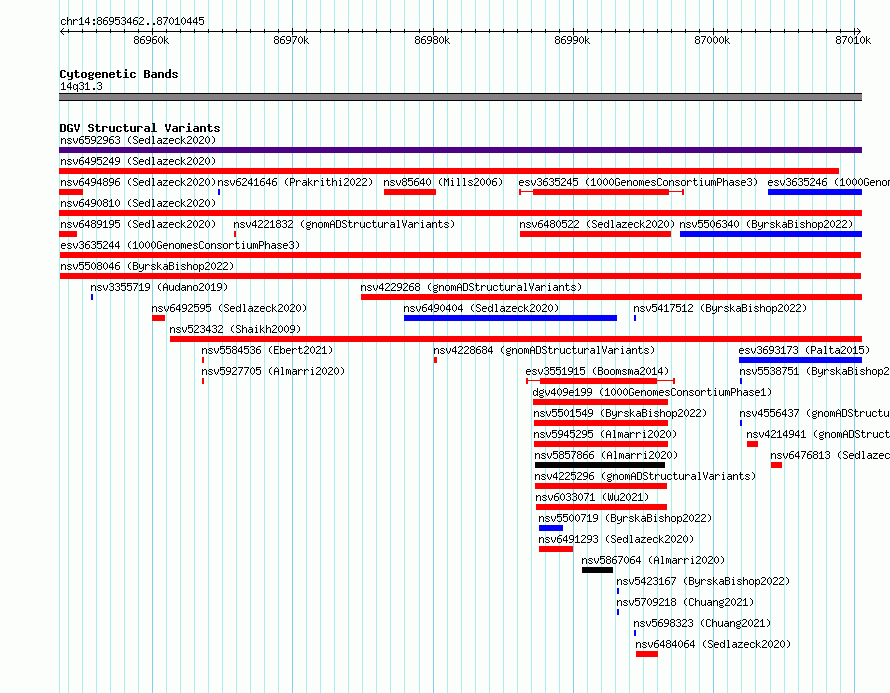Click the esv3693173 (Palta2015) label

pos(804,350)
